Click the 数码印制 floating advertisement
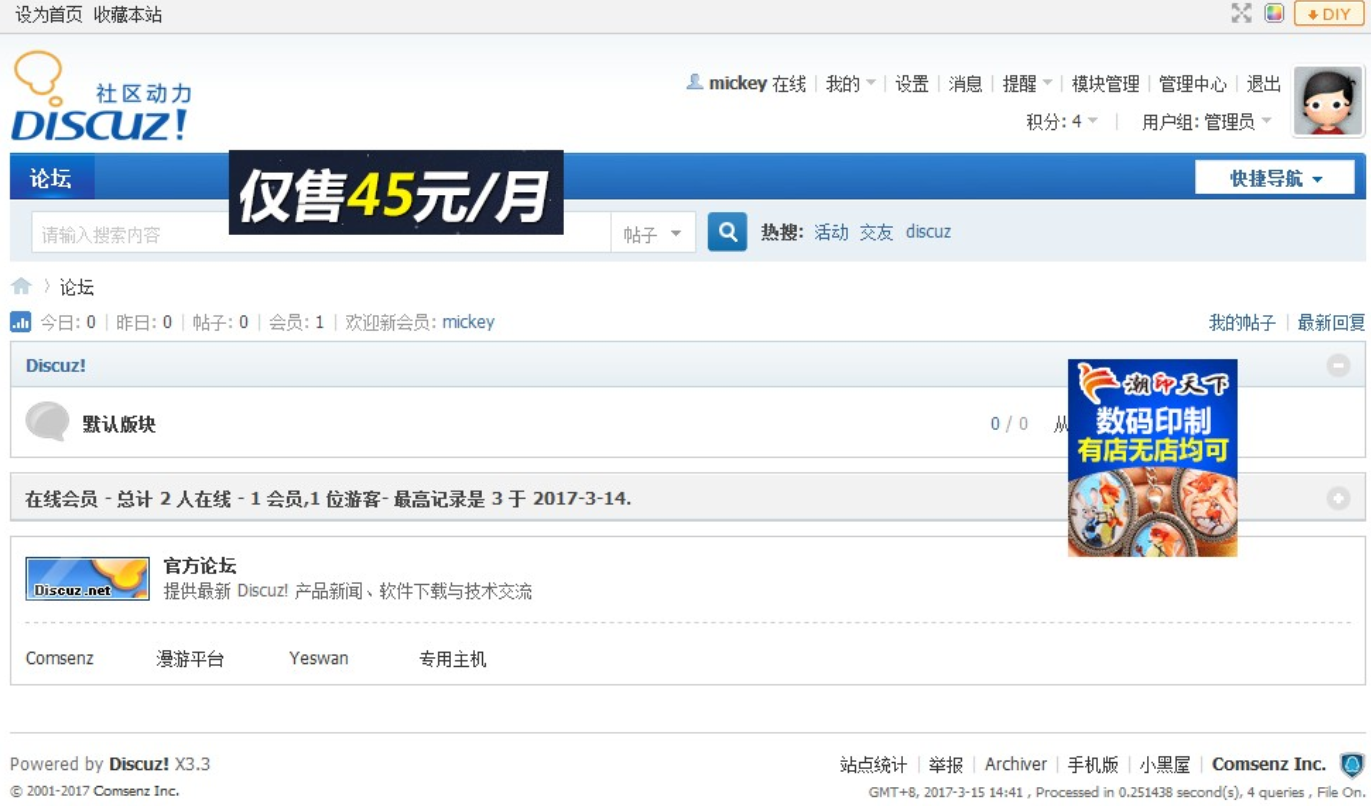The height and width of the screenshot is (806, 1371). pos(1152,458)
